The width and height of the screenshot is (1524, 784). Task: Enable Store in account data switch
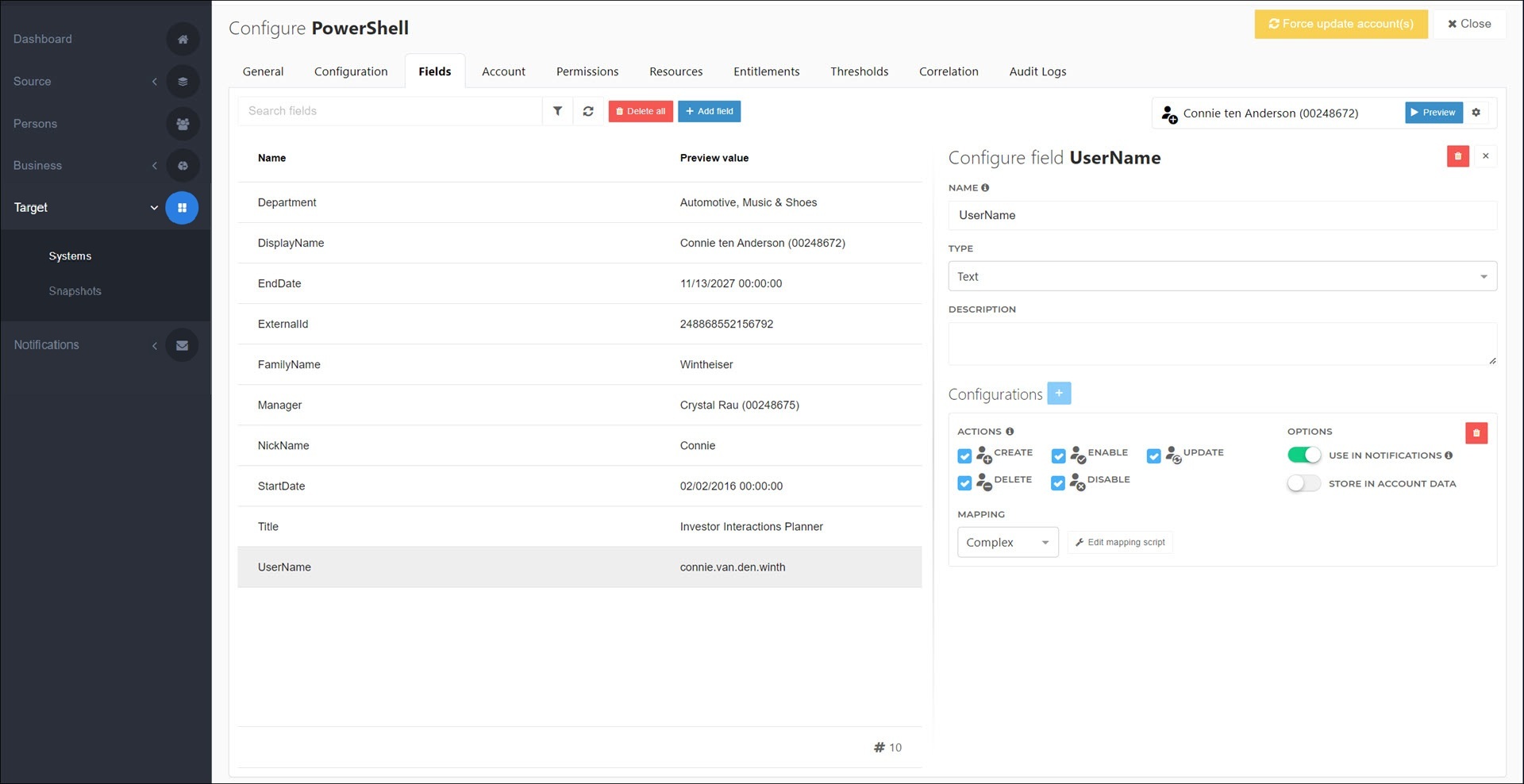1304,483
